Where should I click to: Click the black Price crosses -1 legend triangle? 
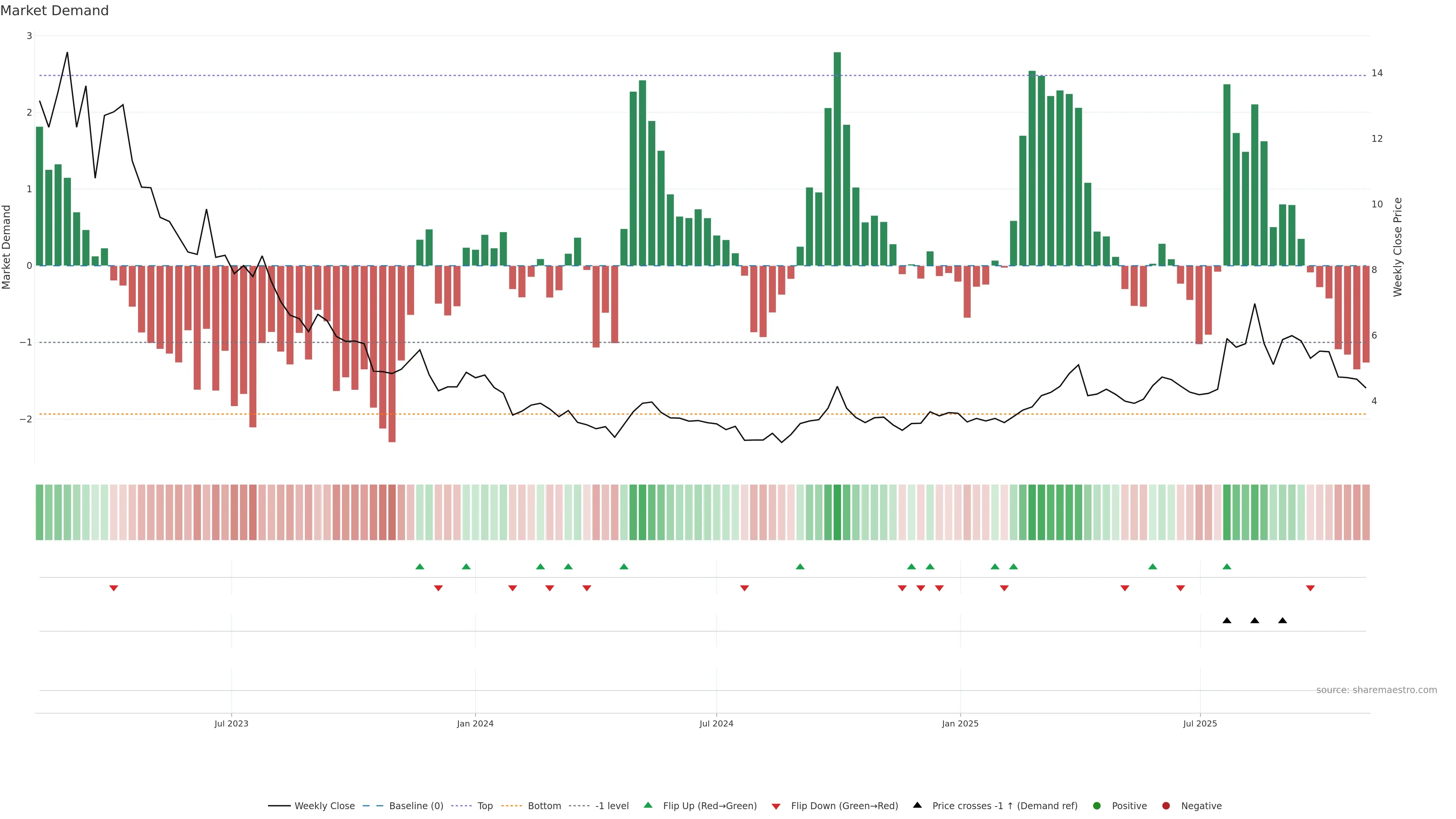pos(917,805)
